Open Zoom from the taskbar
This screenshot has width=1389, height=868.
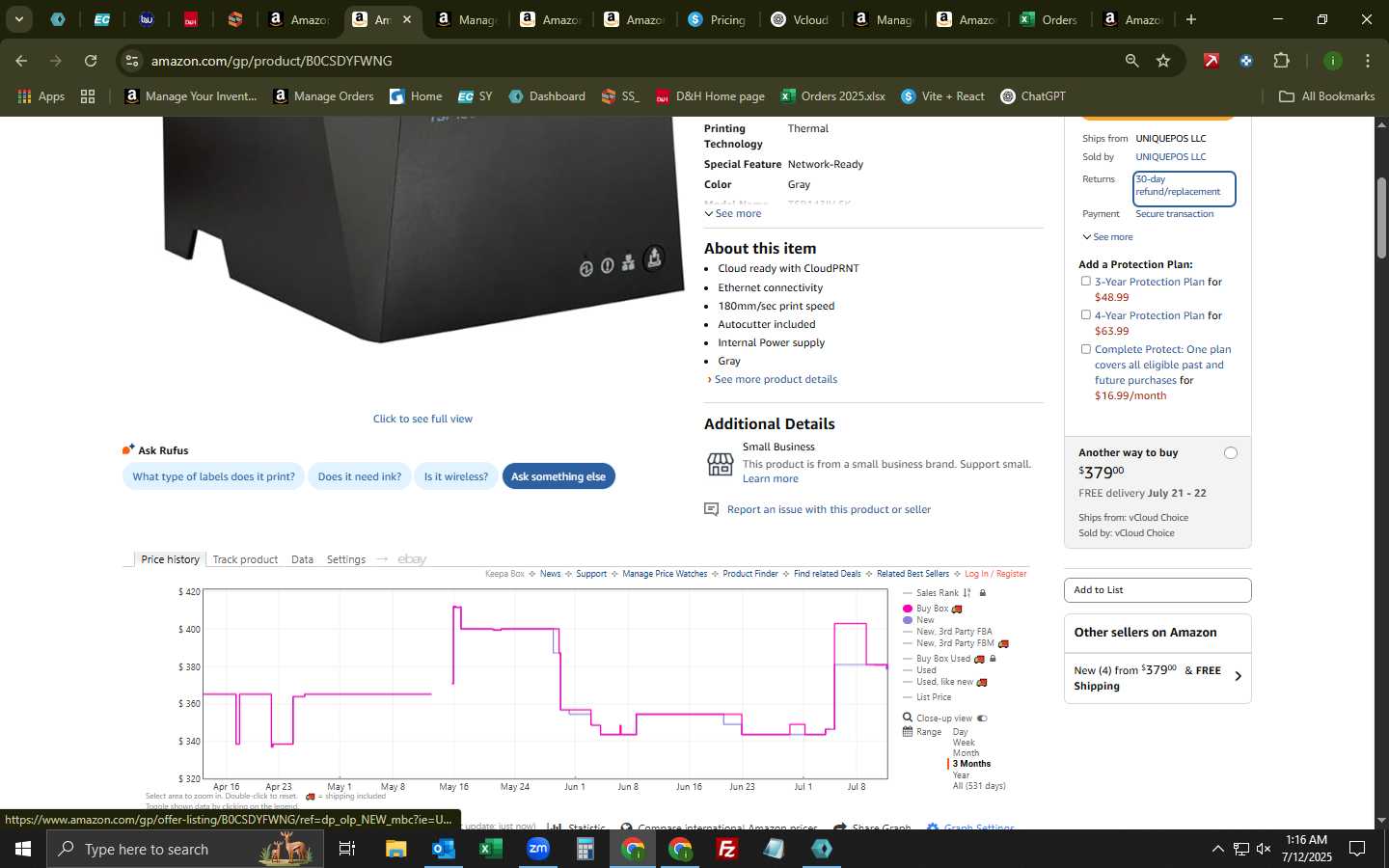point(537,849)
